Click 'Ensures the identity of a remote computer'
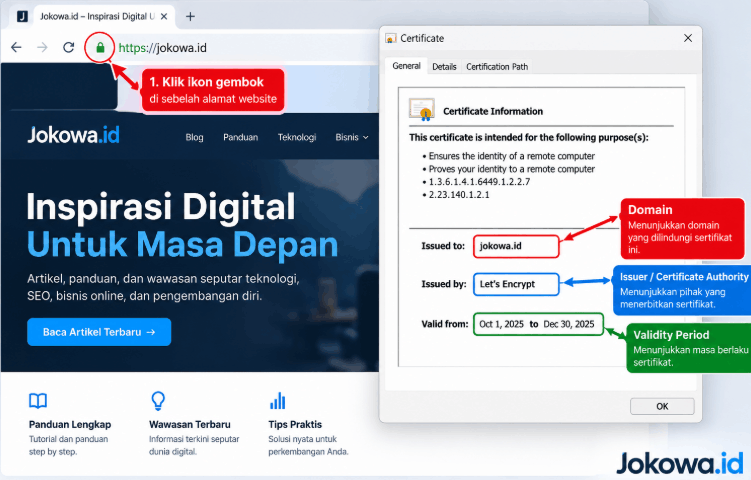This screenshot has width=751, height=480. pyautogui.click(x=512, y=156)
